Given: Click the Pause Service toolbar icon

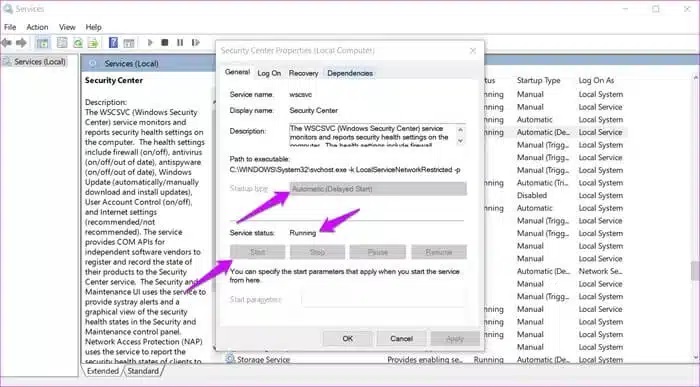Looking at the screenshot, I should point(180,42).
